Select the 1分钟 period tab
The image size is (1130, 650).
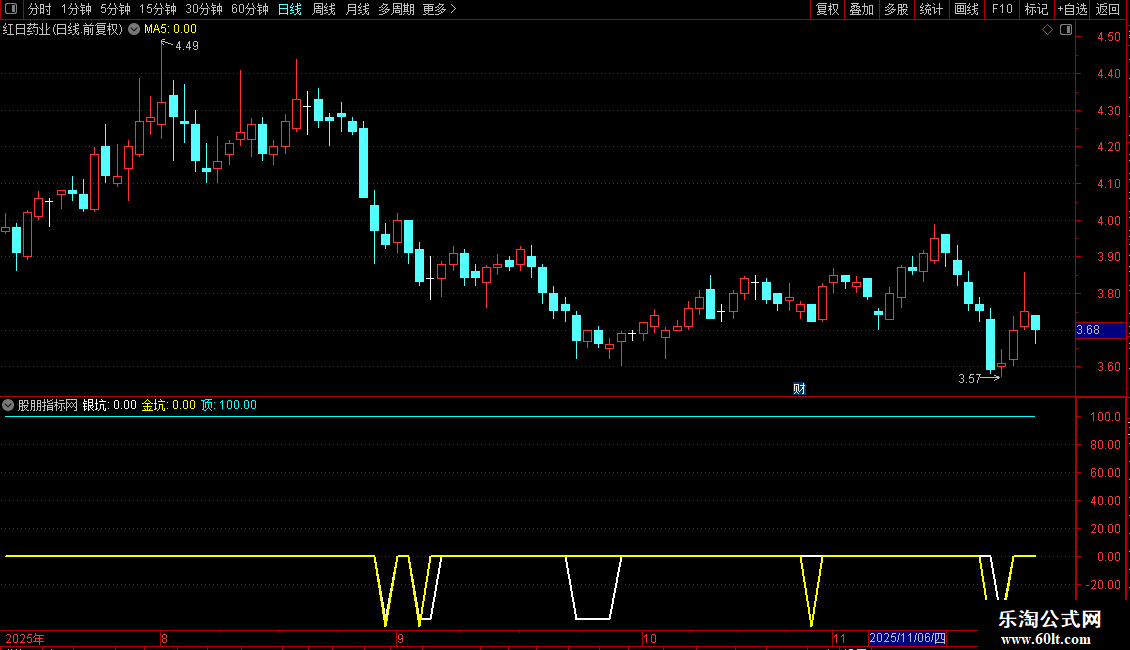coord(76,9)
